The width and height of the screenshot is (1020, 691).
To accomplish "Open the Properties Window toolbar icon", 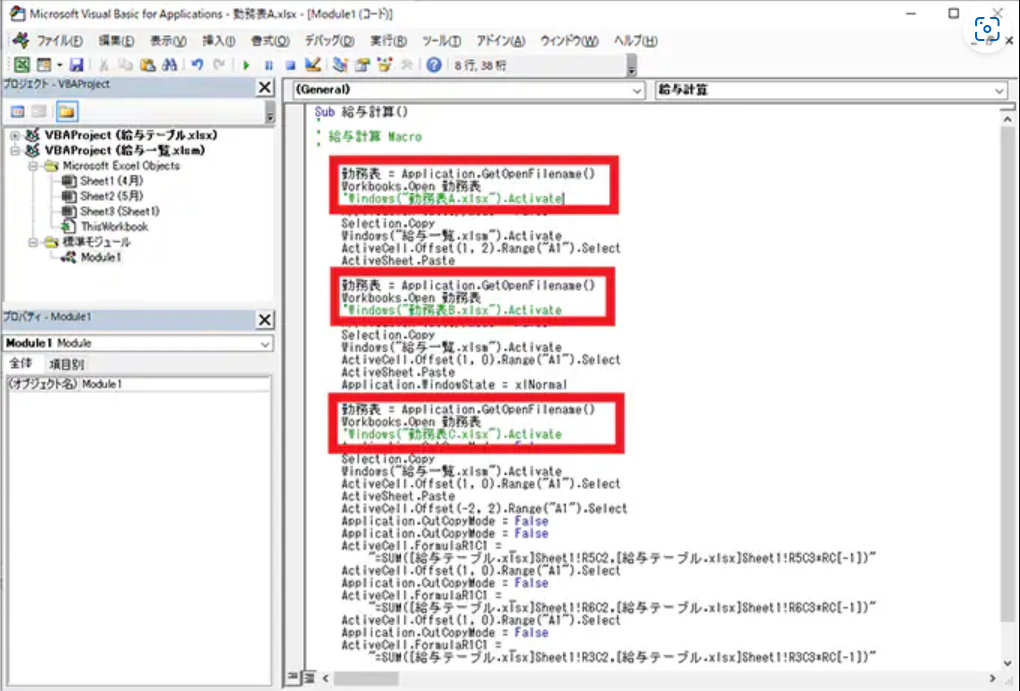I will pos(362,64).
